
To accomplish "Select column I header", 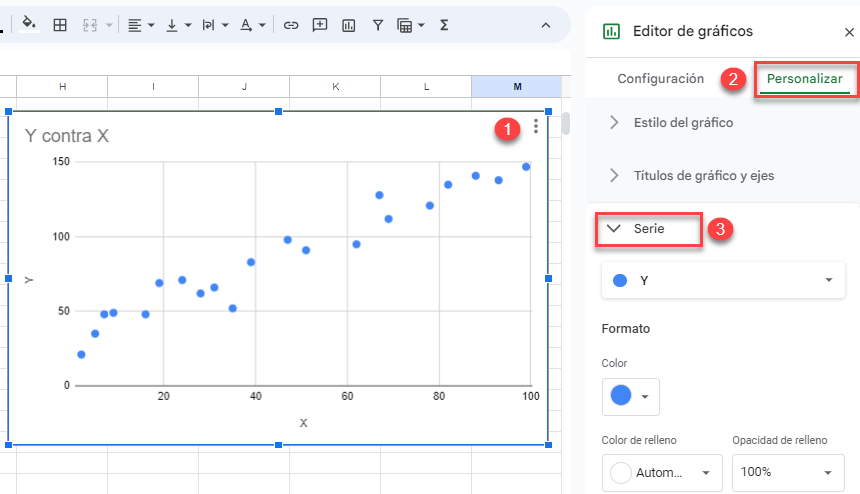I will (x=153, y=87).
